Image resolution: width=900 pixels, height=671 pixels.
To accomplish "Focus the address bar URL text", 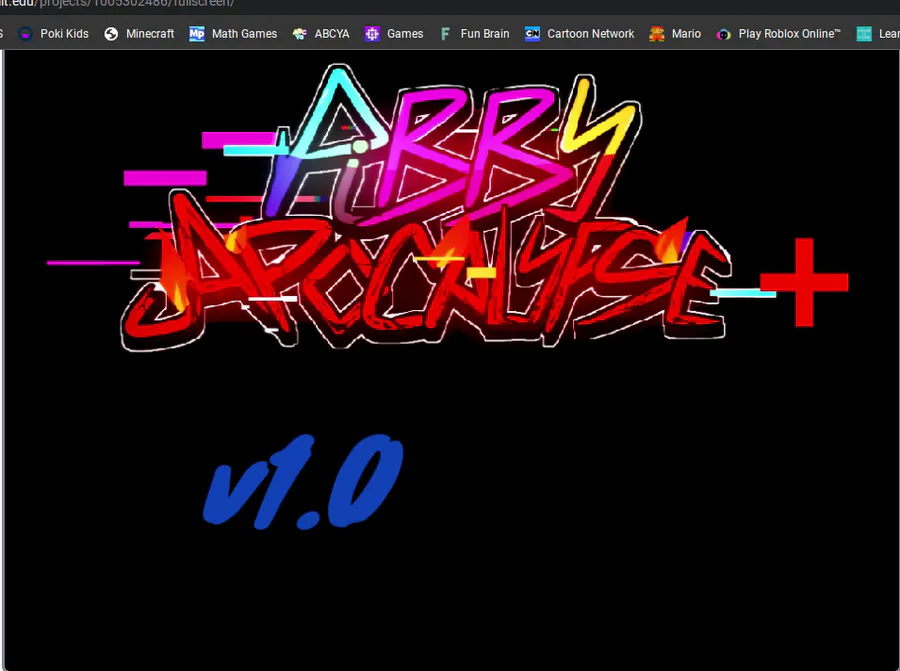I will point(117,3).
